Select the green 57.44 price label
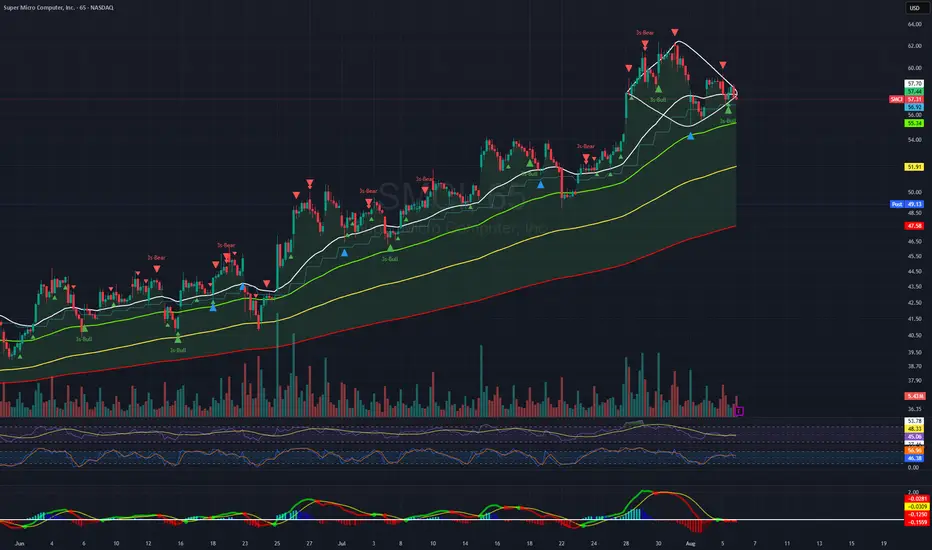The height and width of the screenshot is (550, 932). pos(914,92)
